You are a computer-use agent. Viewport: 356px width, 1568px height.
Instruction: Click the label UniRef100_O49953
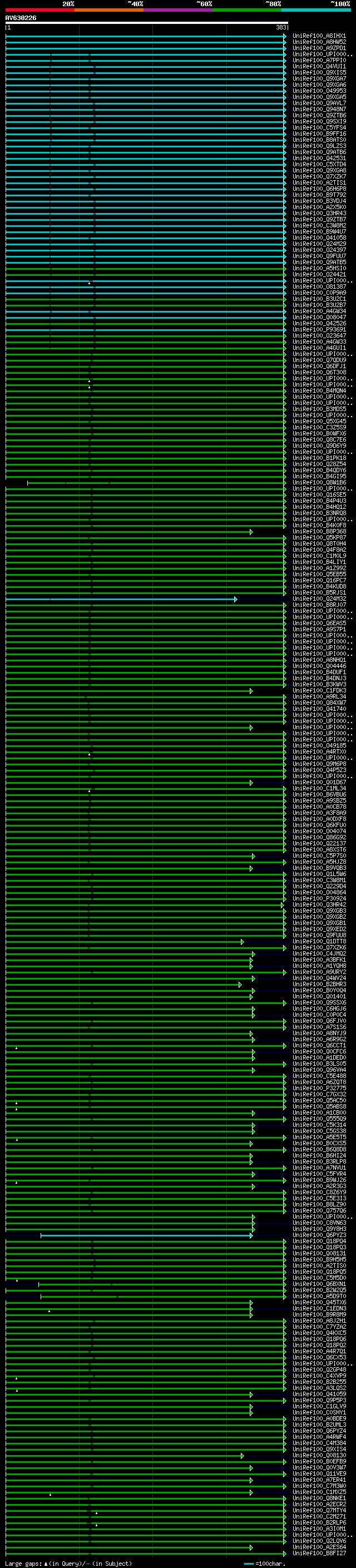(319, 91)
